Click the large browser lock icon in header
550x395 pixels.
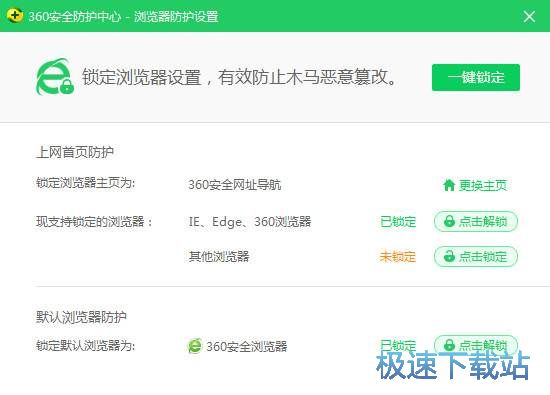(x=55, y=77)
